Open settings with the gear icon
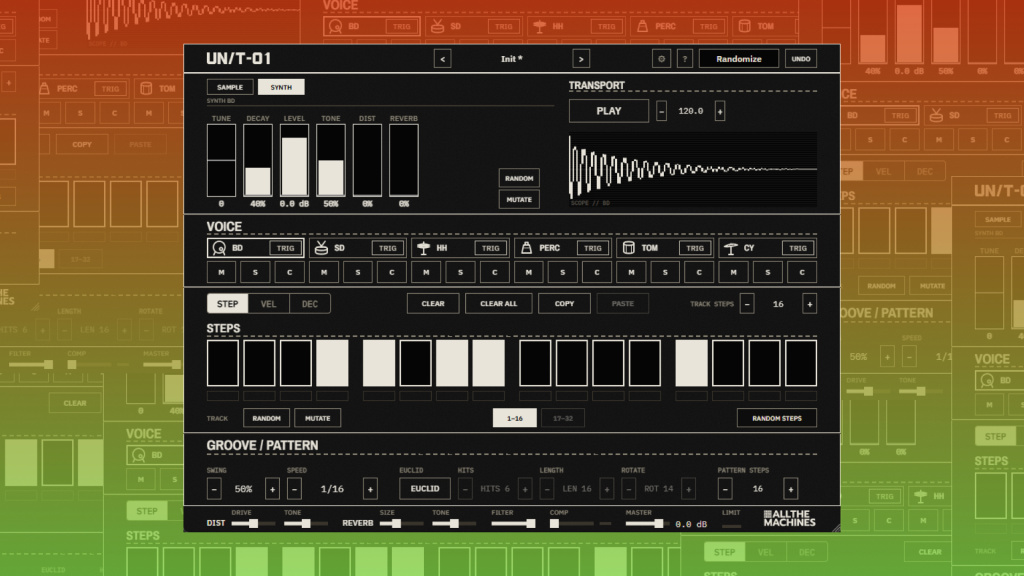This screenshot has width=1024, height=576. pos(661,59)
